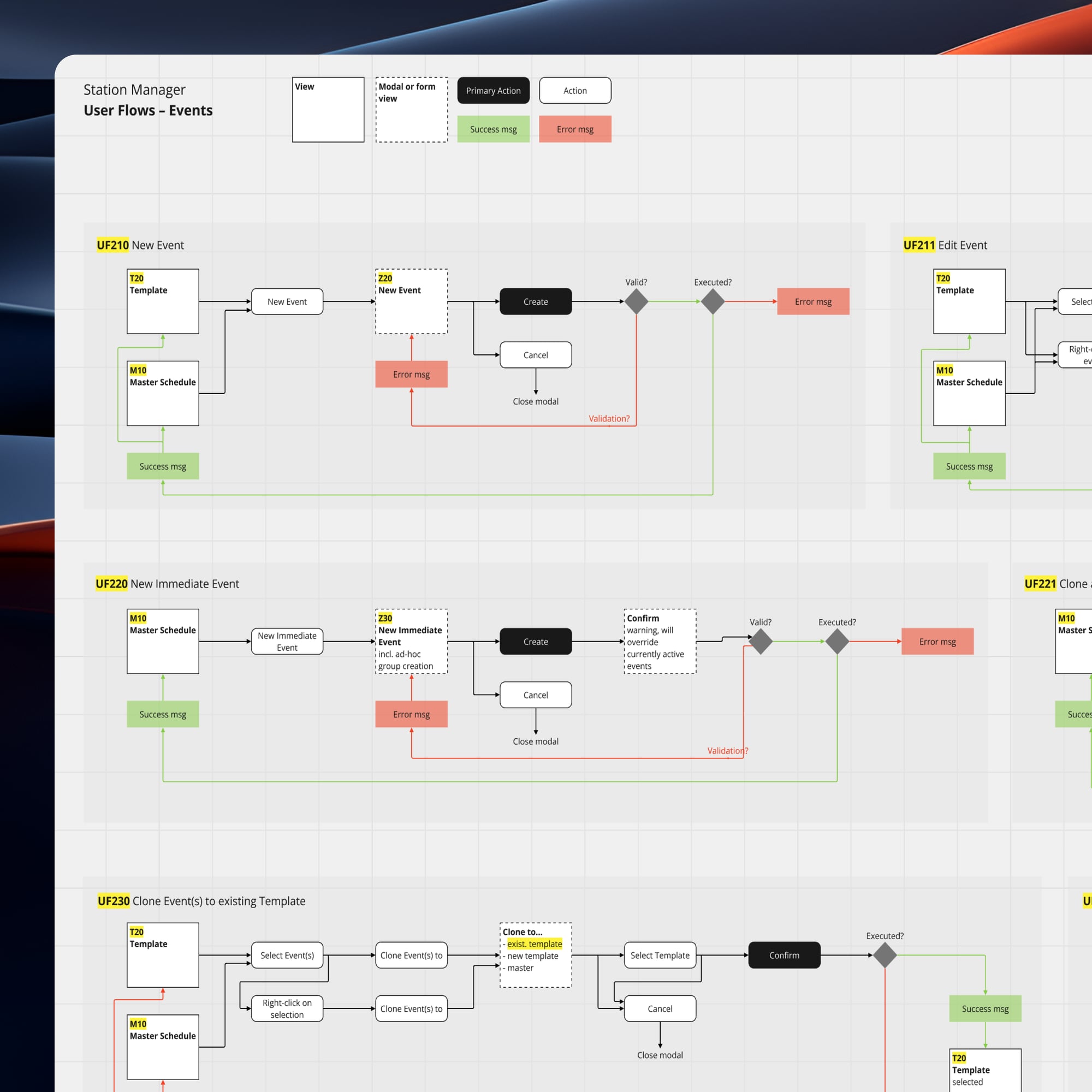The image size is (1092, 1092).
Task: Select the Select Event(s) action node
Action: pyautogui.click(x=287, y=955)
